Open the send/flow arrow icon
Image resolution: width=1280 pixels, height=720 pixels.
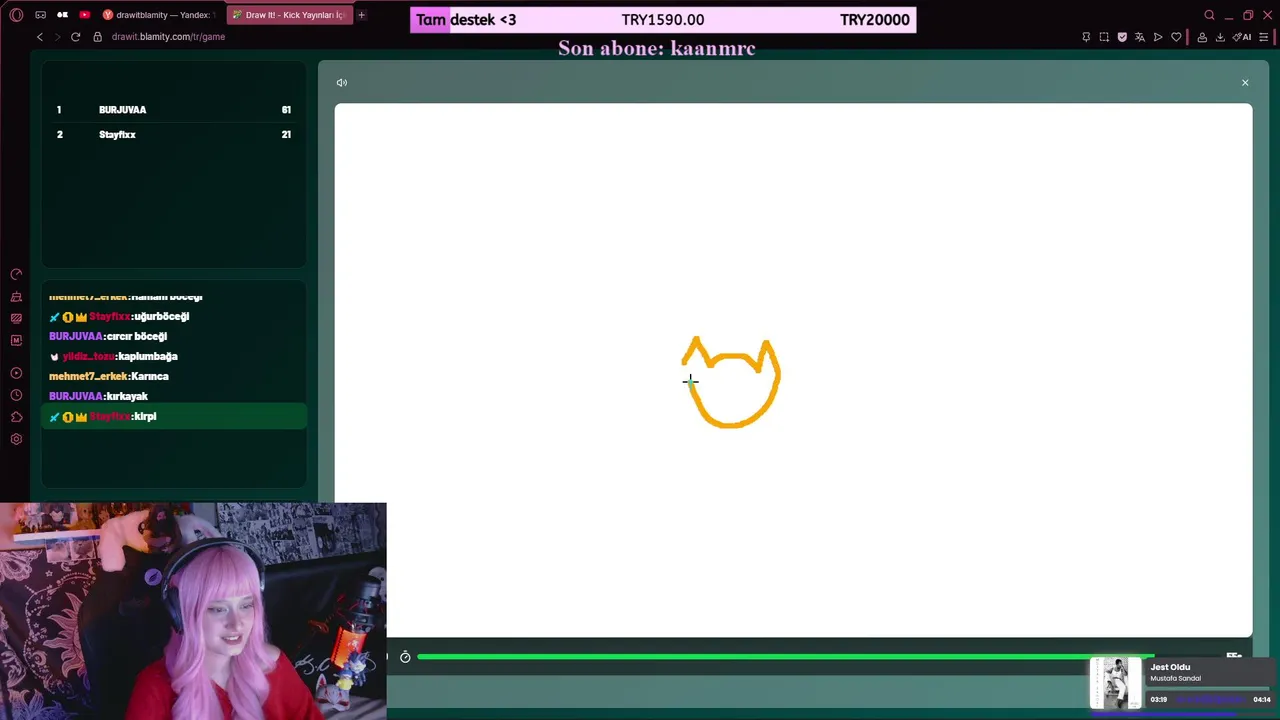1158,37
